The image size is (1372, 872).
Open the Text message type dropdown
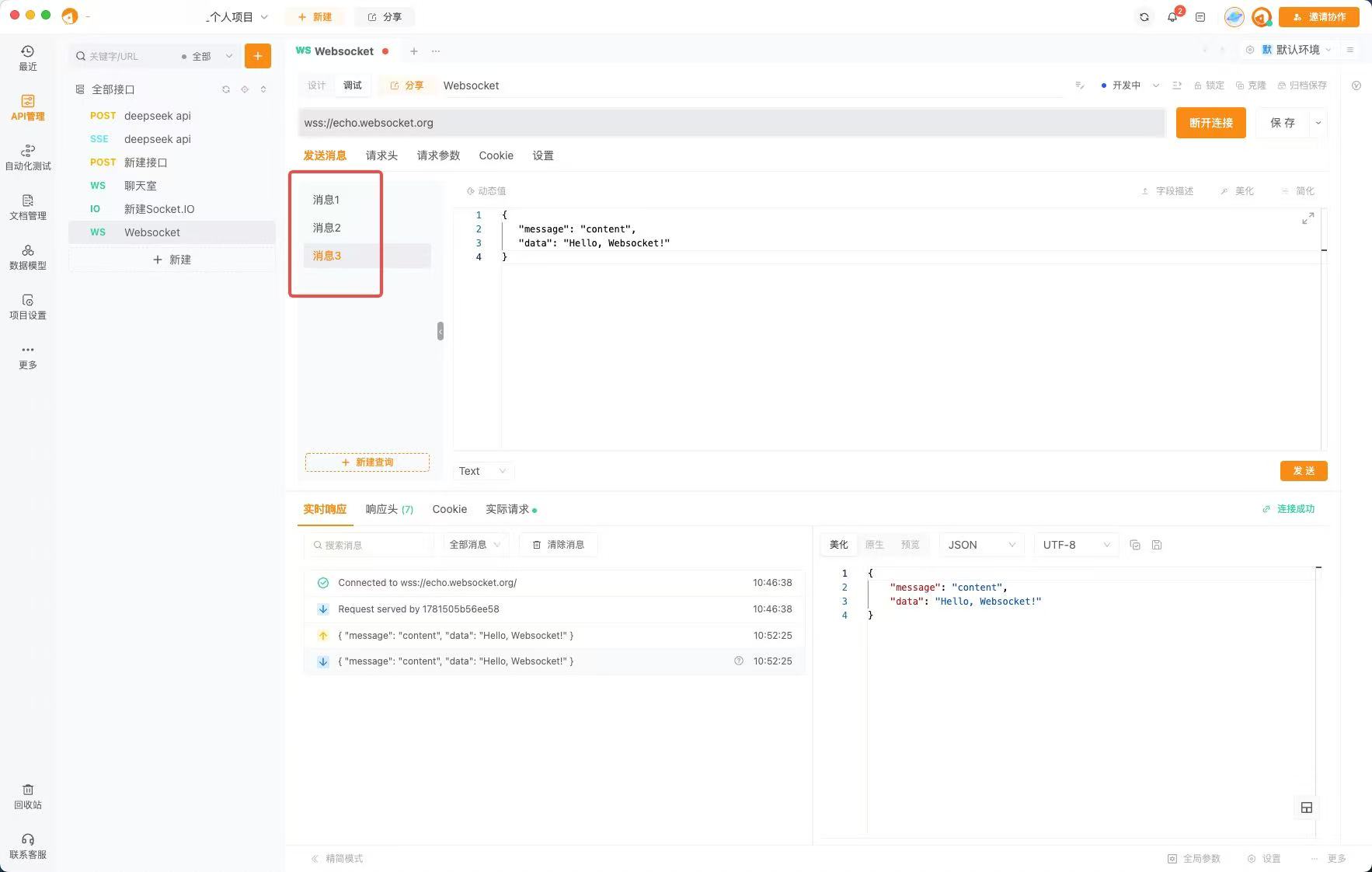point(482,471)
